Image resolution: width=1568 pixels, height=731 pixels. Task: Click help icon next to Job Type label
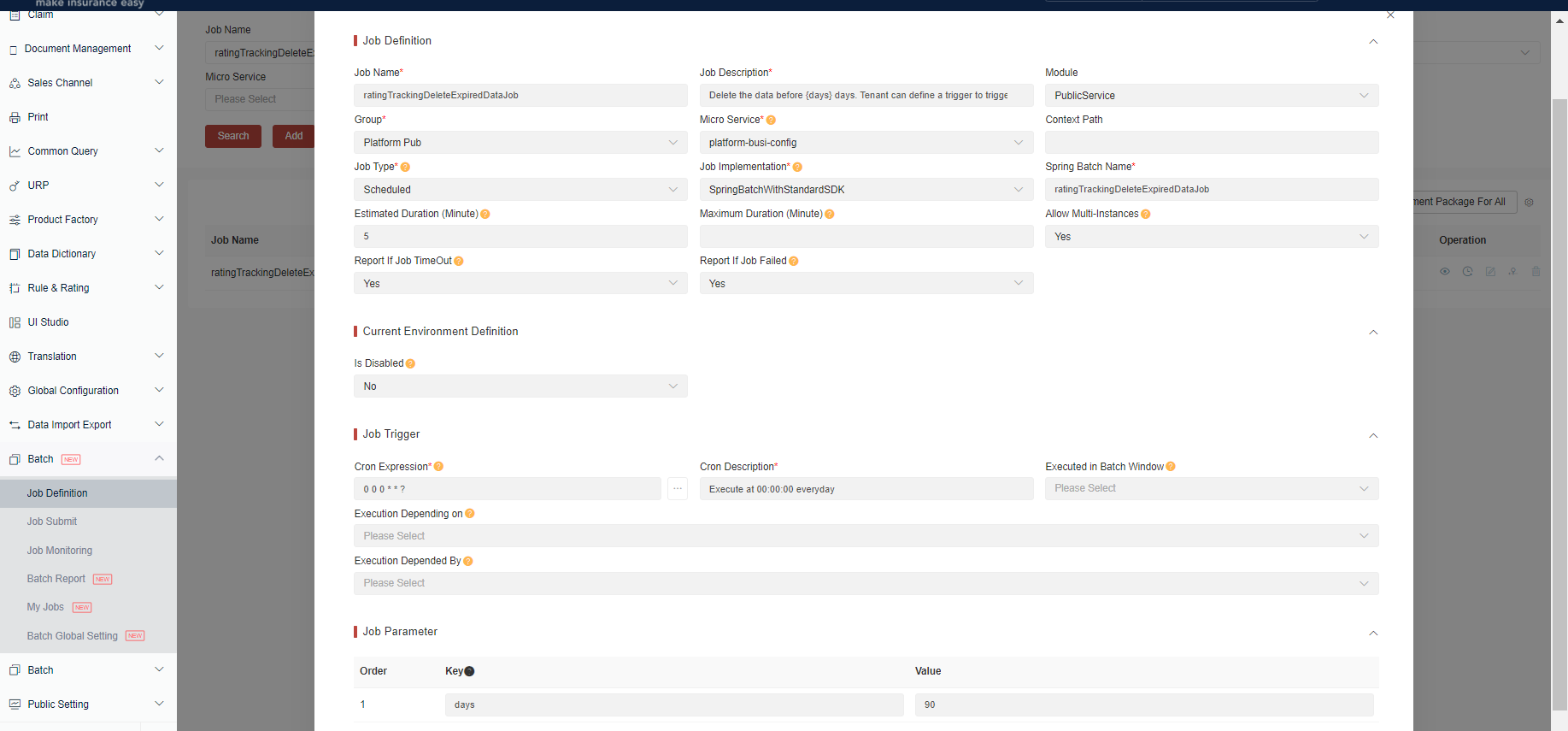pyautogui.click(x=405, y=168)
